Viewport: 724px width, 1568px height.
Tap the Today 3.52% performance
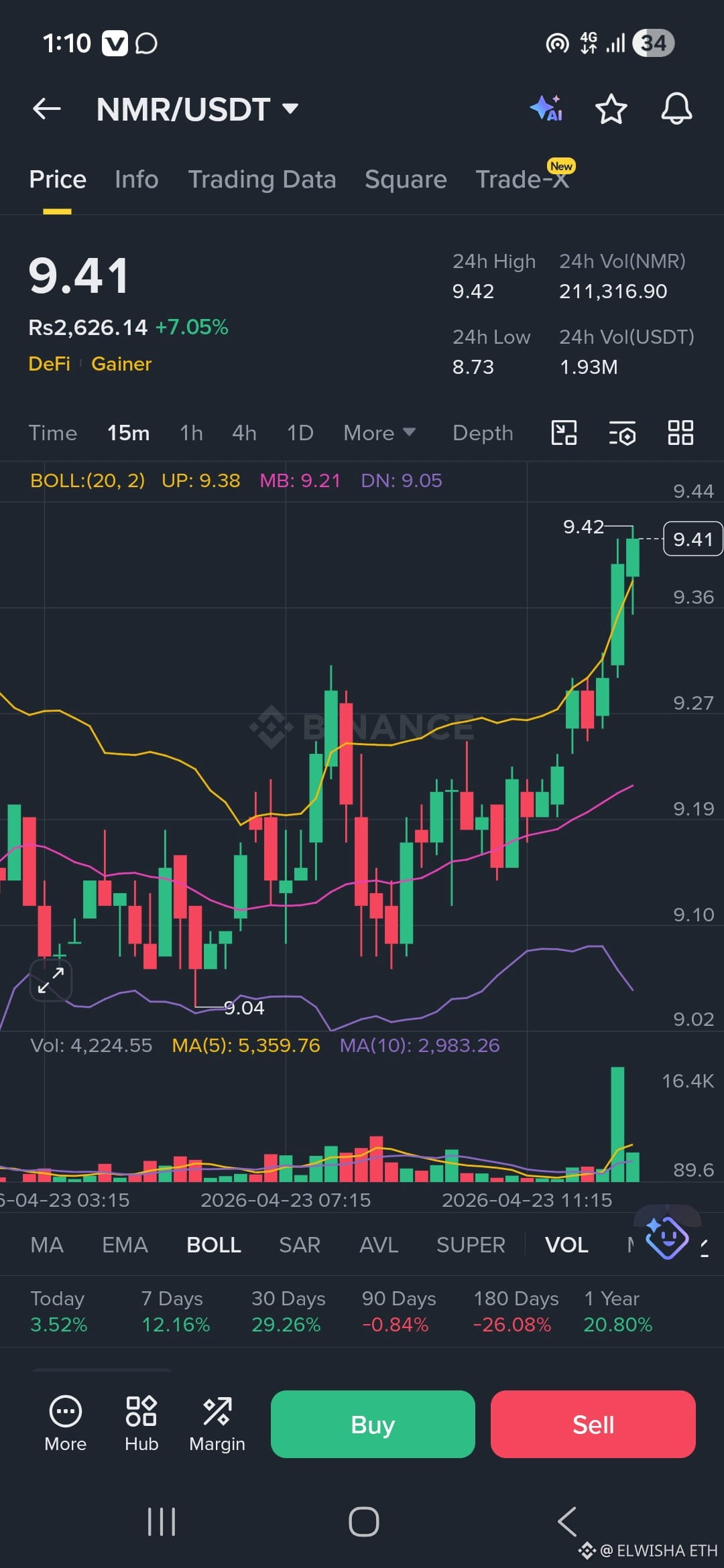(x=59, y=1311)
